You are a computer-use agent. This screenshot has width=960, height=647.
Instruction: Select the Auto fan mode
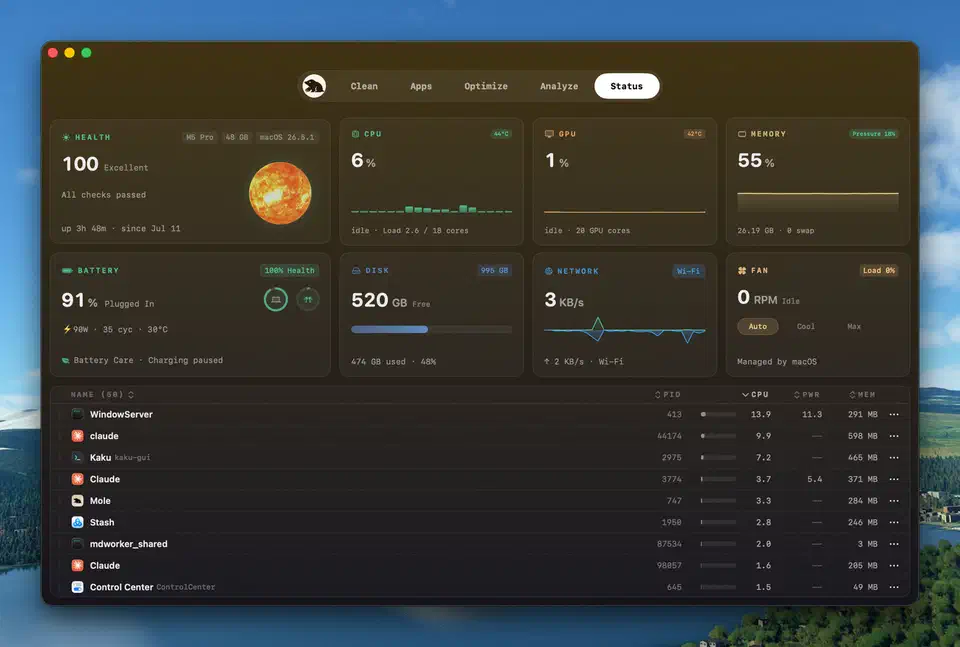pyautogui.click(x=758, y=326)
